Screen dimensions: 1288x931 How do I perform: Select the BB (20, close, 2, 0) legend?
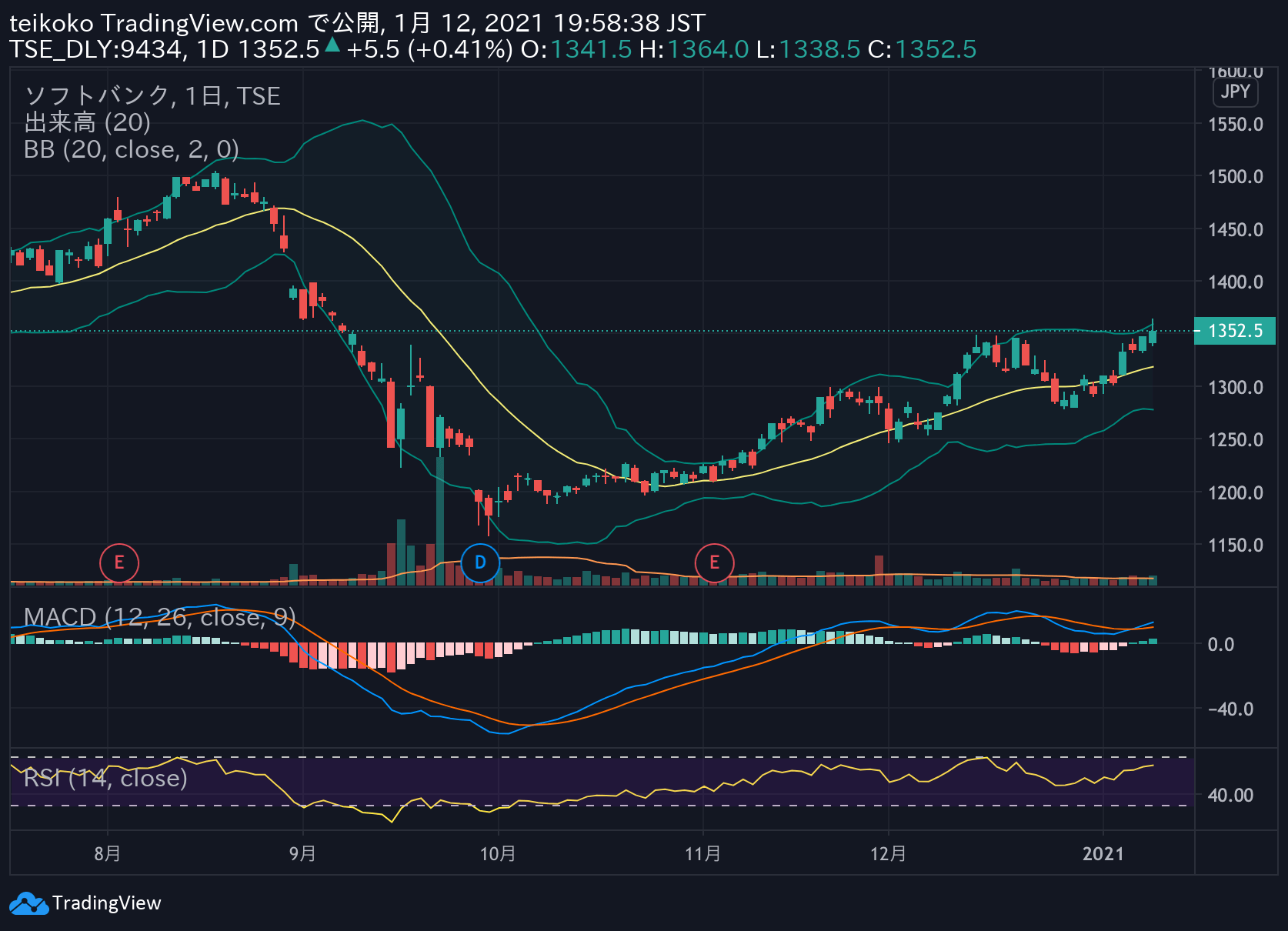(x=132, y=149)
